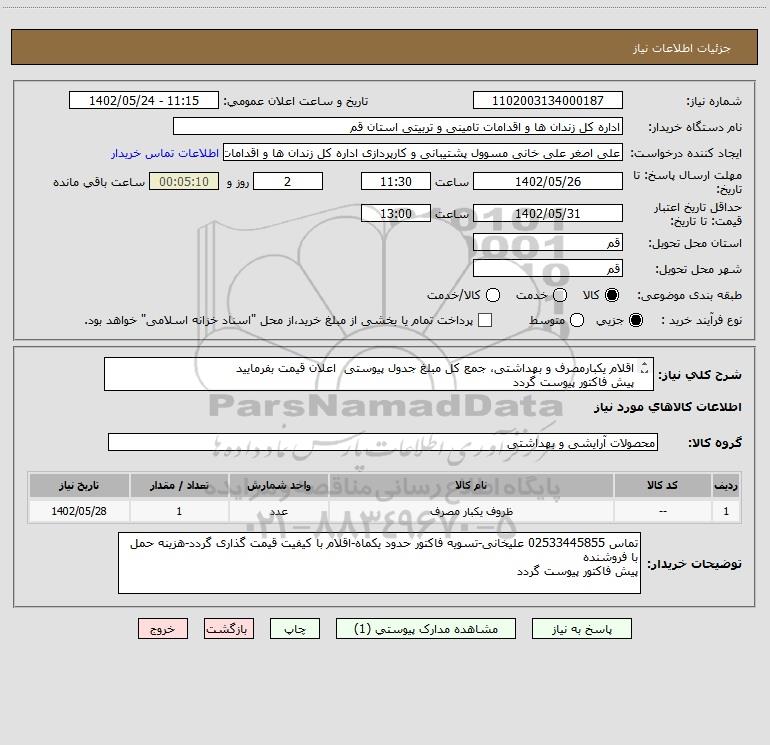This screenshot has height=745, width=770.
Task: Select the خدمت radio button
Action: [560, 295]
